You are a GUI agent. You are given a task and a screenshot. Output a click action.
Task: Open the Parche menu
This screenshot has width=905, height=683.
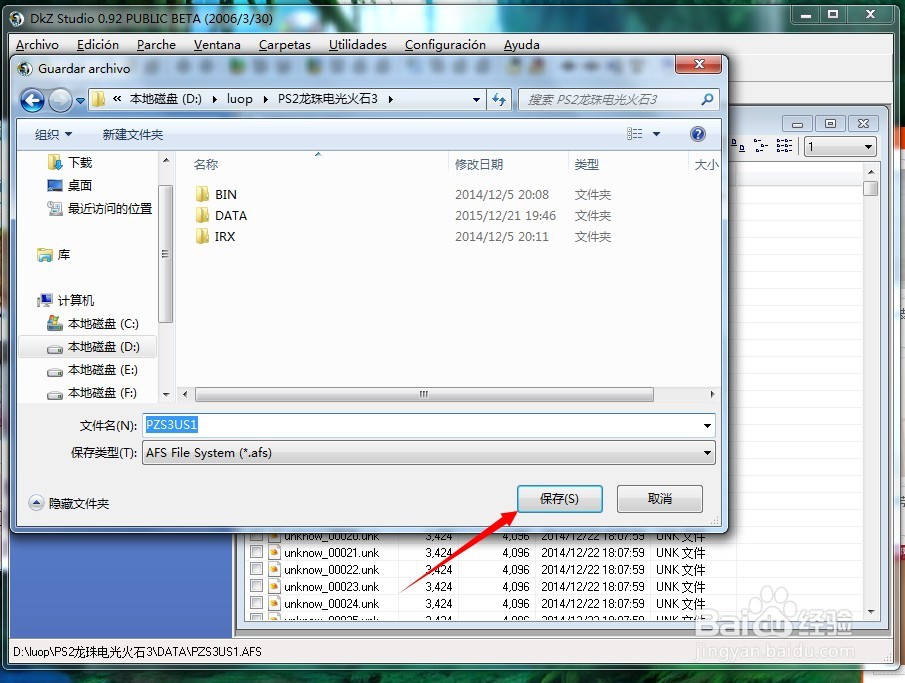156,44
